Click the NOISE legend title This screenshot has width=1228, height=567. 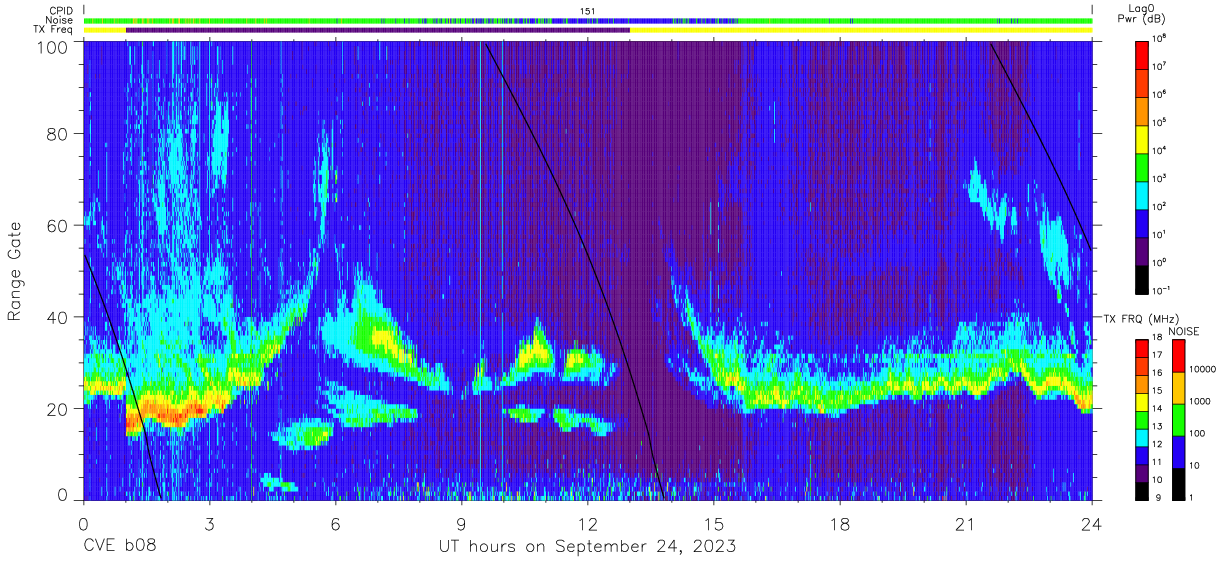pyautogui.click(x=1185, y=331)
